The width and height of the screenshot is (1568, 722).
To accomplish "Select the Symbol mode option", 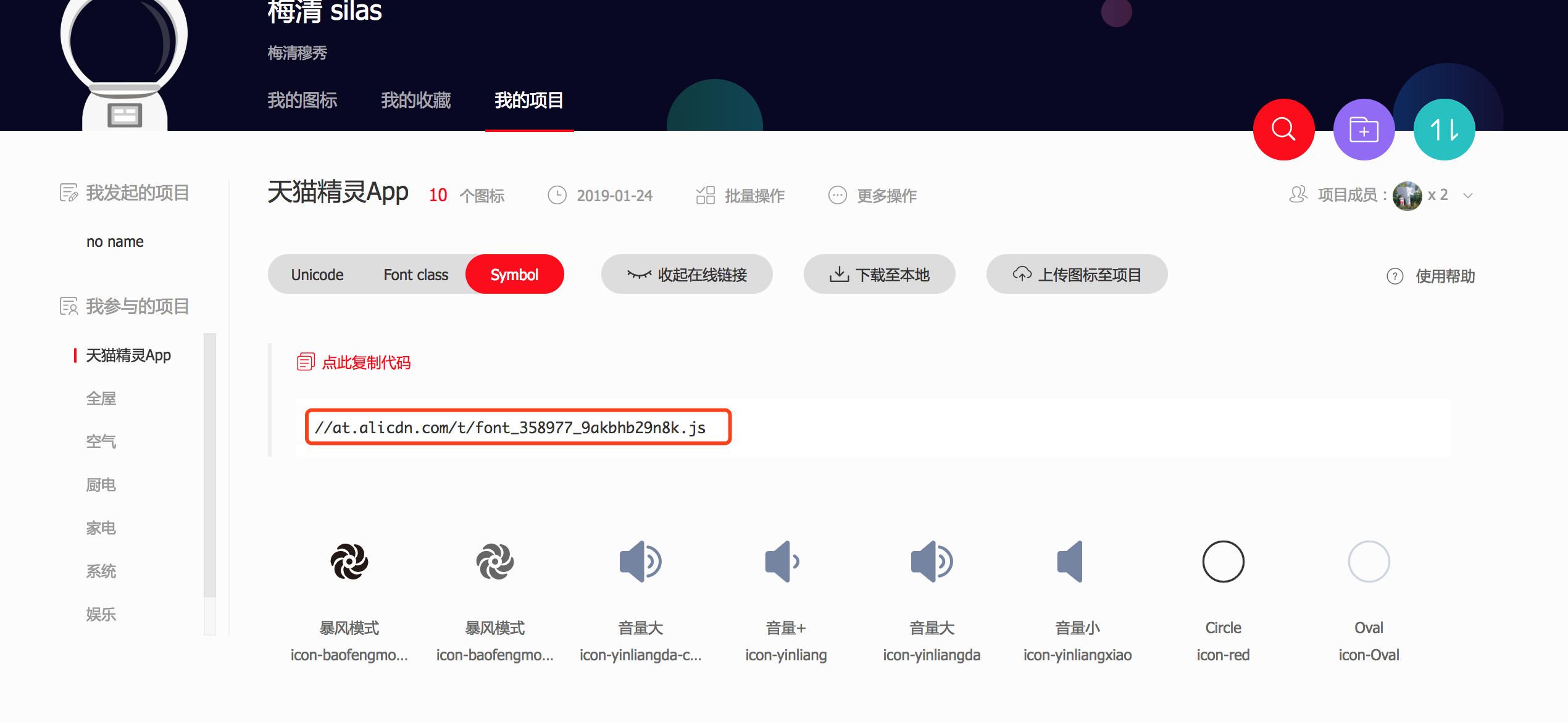I will (x=514, y=275).
